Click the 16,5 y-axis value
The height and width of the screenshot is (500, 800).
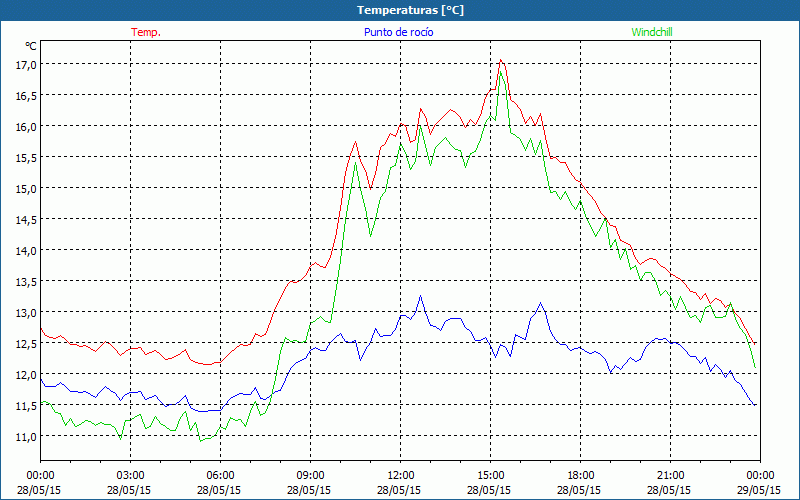coord(26,95)
